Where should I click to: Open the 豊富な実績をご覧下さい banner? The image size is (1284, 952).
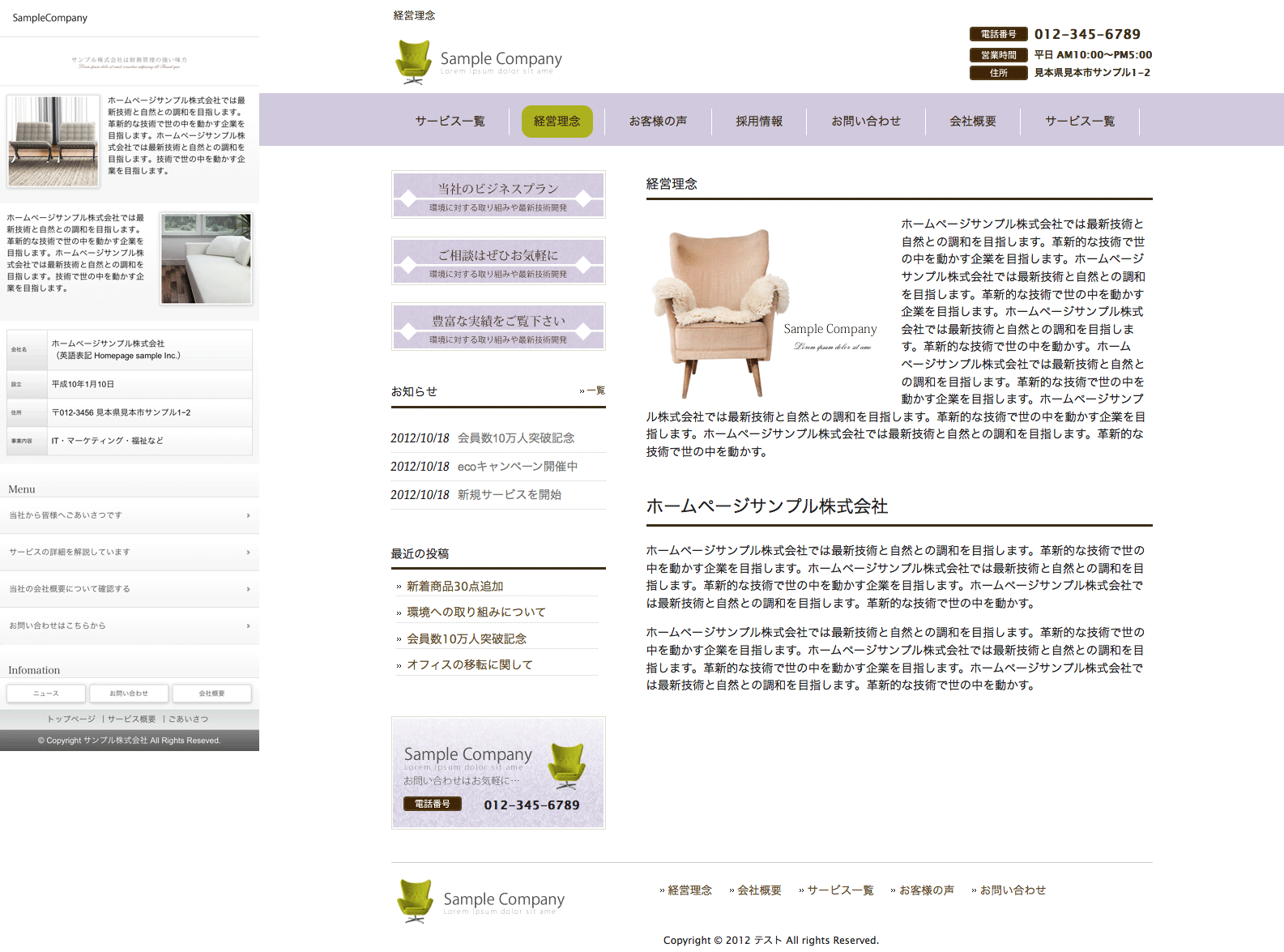coord(498,327)
